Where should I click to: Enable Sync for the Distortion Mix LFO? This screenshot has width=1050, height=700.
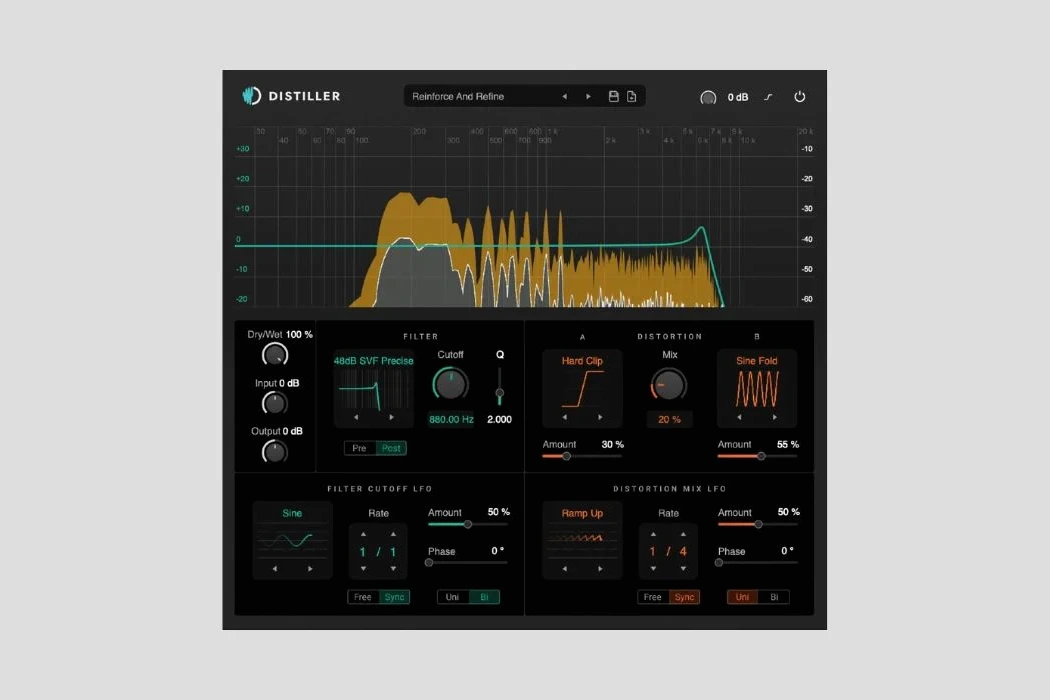click(x=684, y=597)
